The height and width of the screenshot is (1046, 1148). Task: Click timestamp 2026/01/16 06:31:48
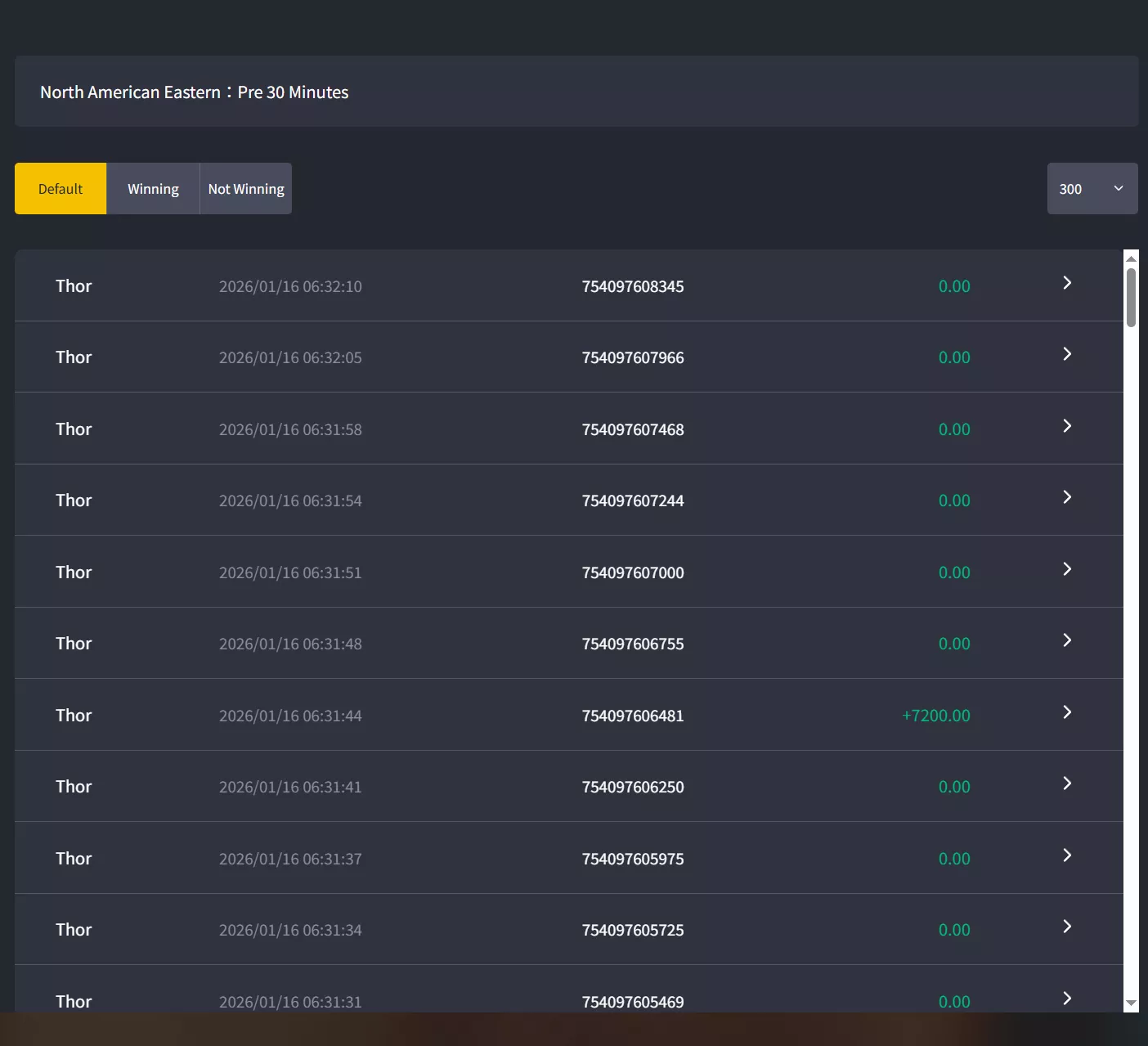coord(290,644)
